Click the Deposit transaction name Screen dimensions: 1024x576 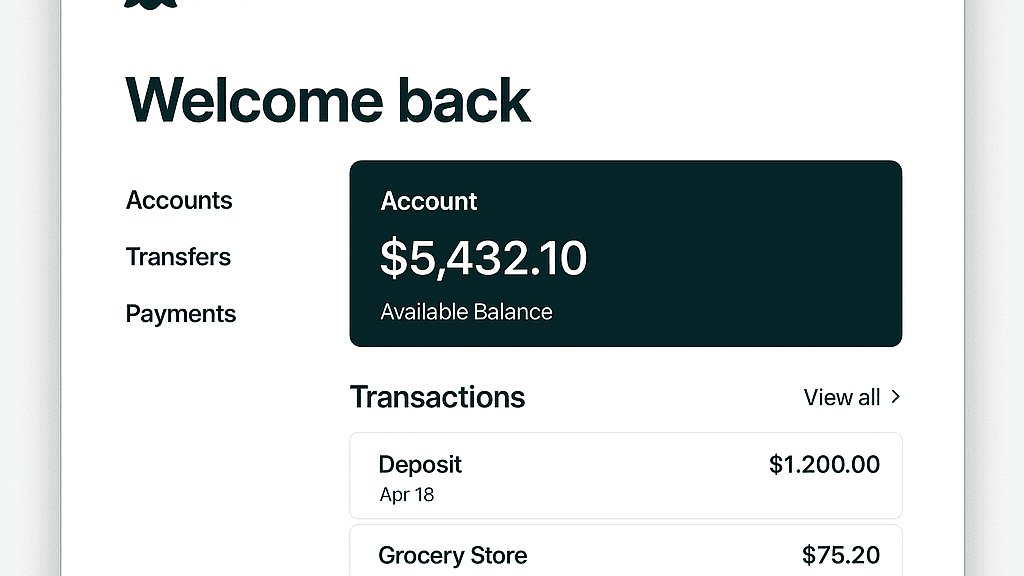click(420, 464)
